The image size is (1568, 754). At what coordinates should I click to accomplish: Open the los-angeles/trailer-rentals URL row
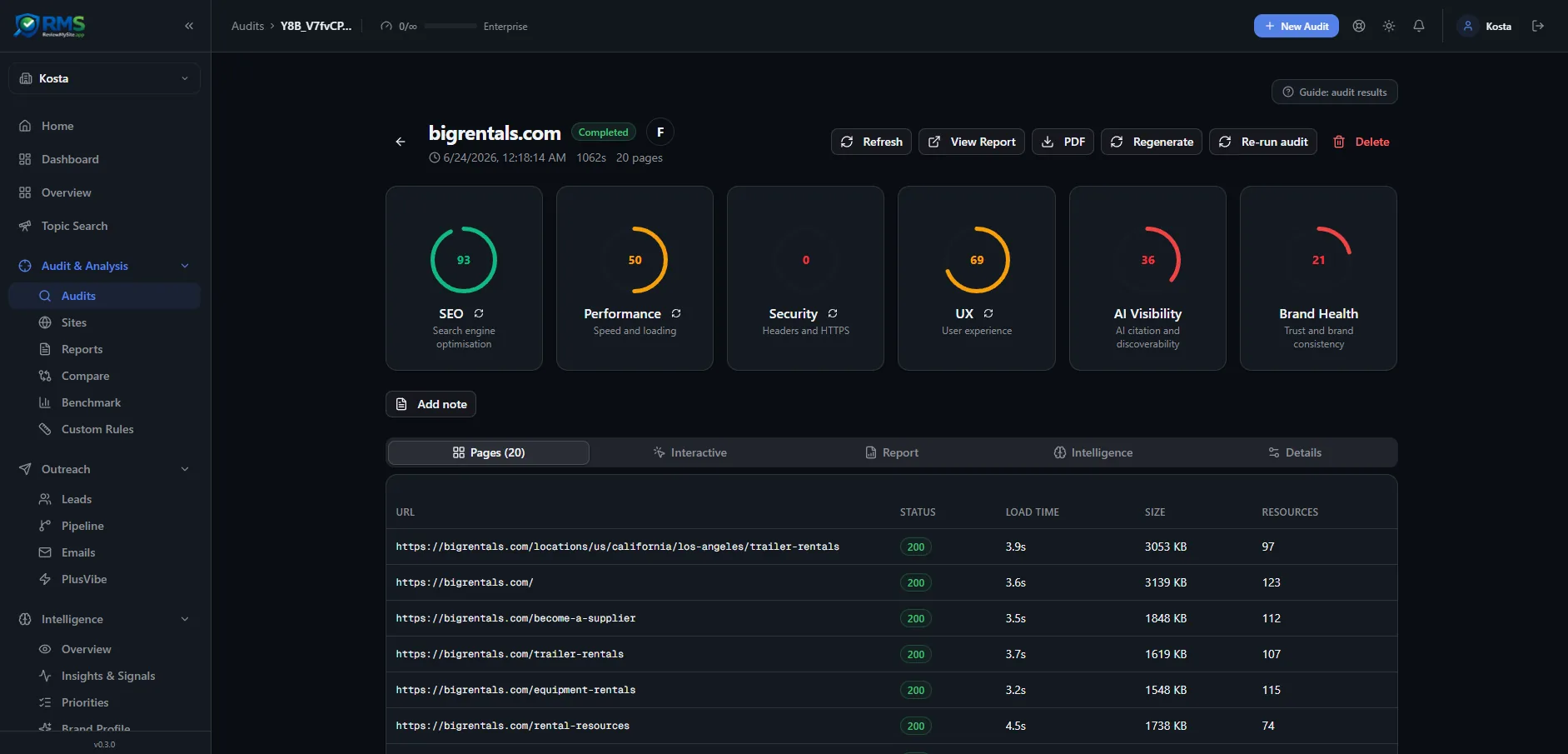coord(891,547)
